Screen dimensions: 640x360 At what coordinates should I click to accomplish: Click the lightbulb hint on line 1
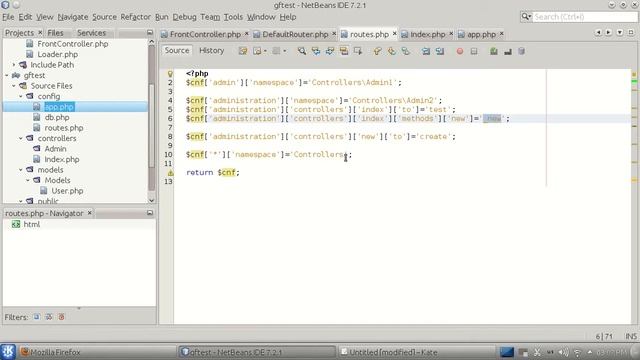[170, 74]
